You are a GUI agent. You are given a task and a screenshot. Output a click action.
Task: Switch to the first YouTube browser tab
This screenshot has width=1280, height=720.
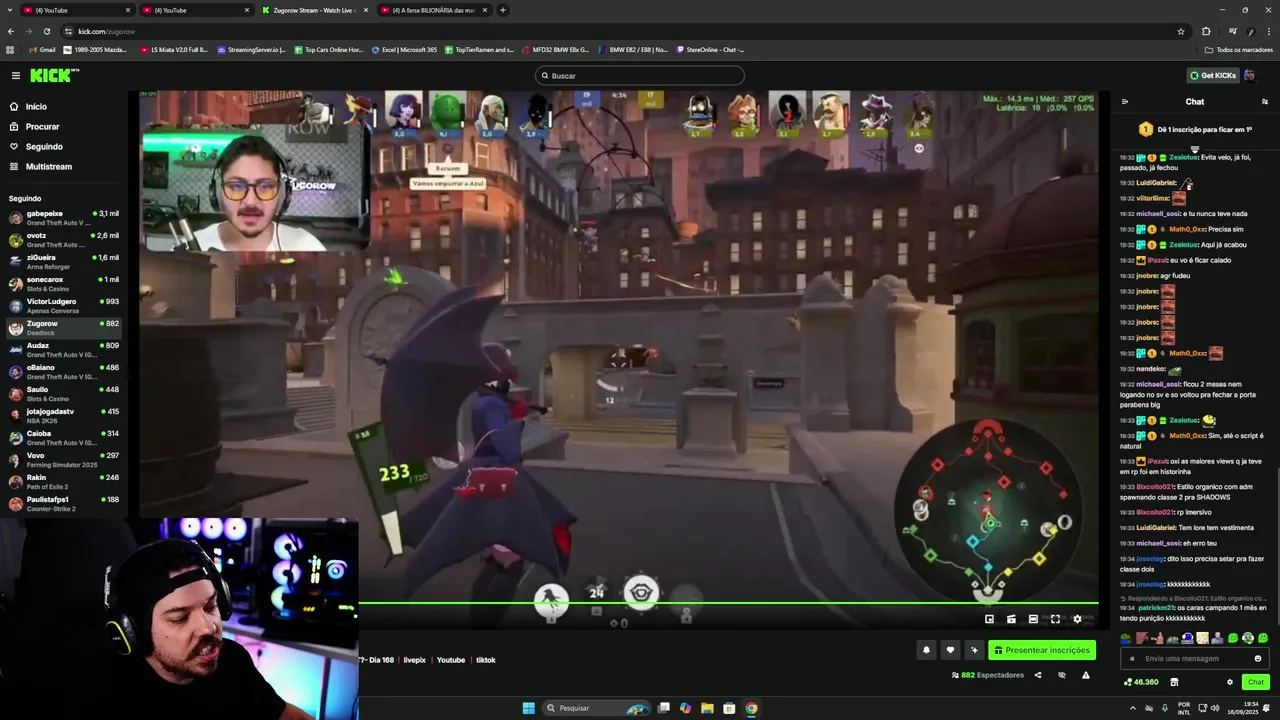click(76, 10)
